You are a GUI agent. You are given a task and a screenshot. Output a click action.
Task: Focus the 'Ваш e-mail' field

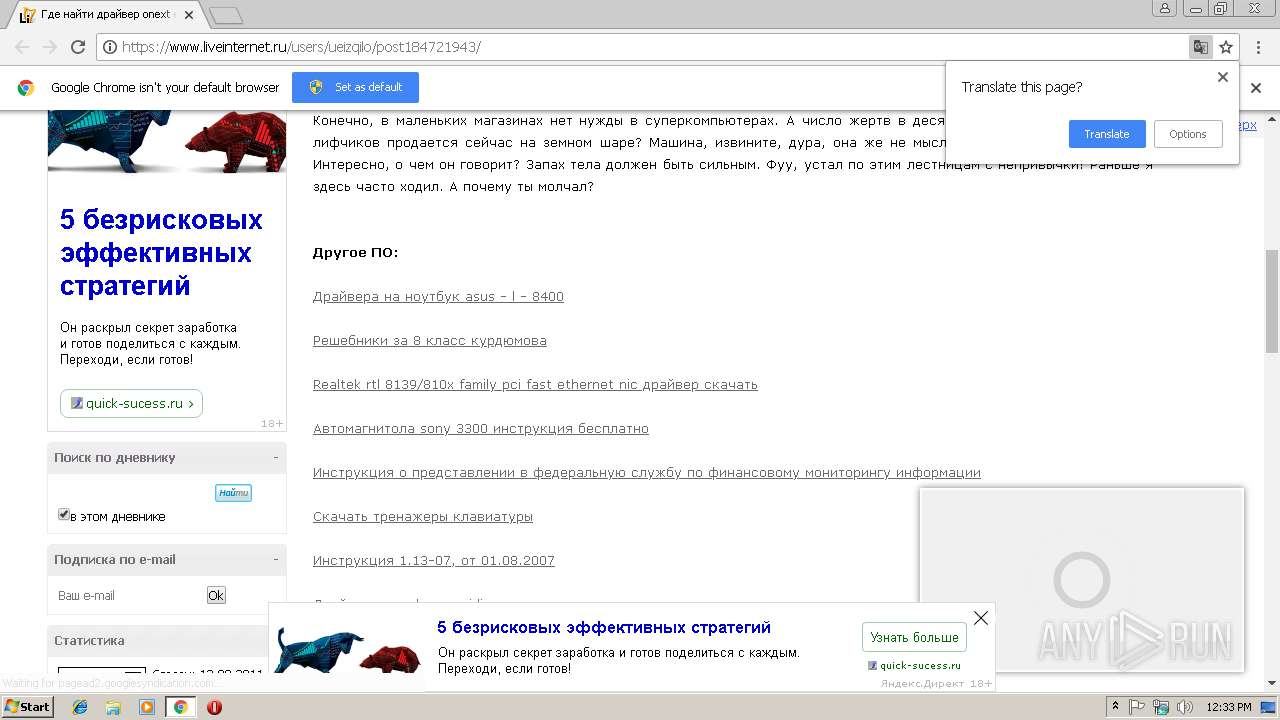pos(128,595)
